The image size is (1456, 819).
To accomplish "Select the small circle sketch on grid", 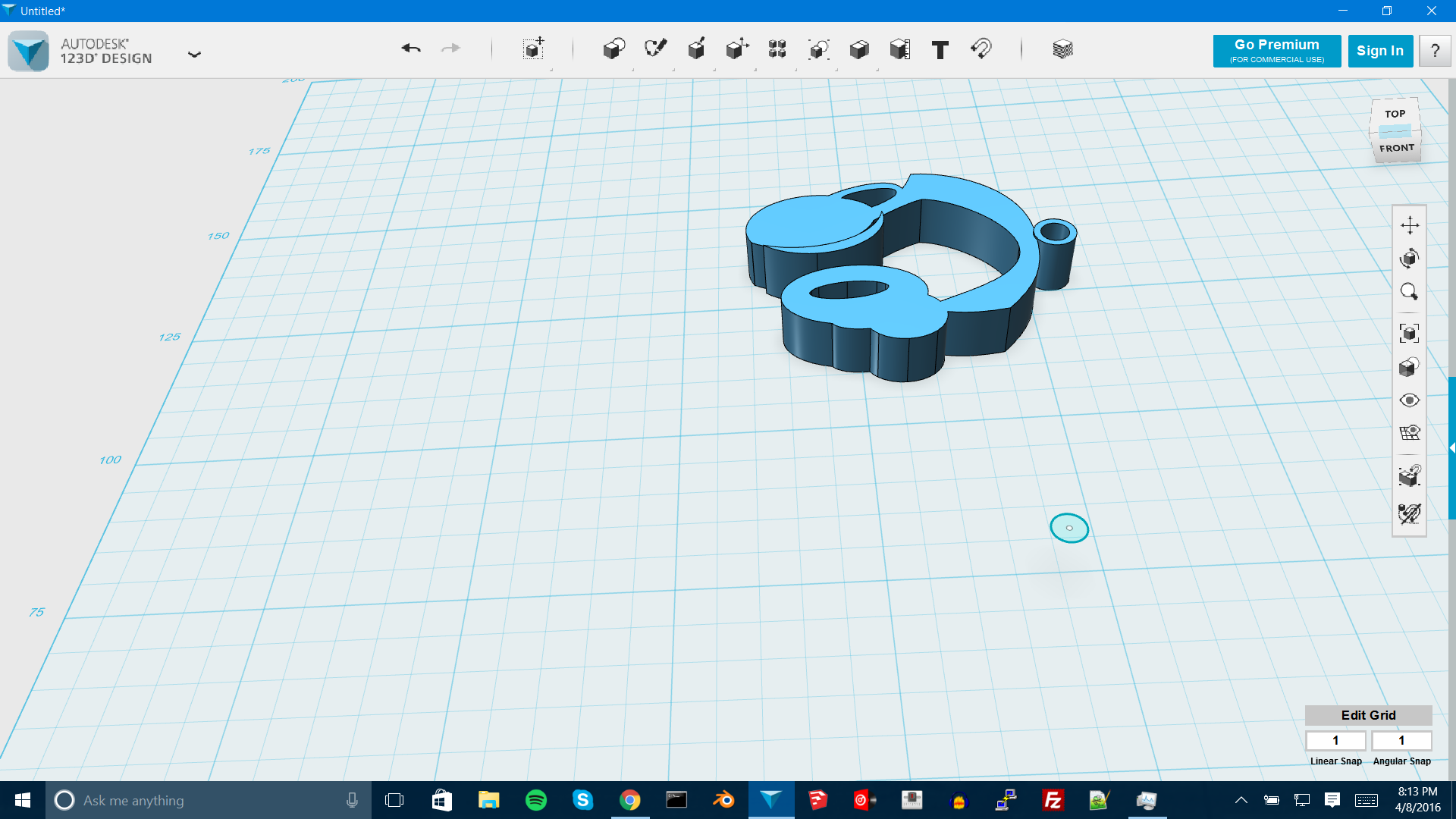I will tap(1069, 528).
